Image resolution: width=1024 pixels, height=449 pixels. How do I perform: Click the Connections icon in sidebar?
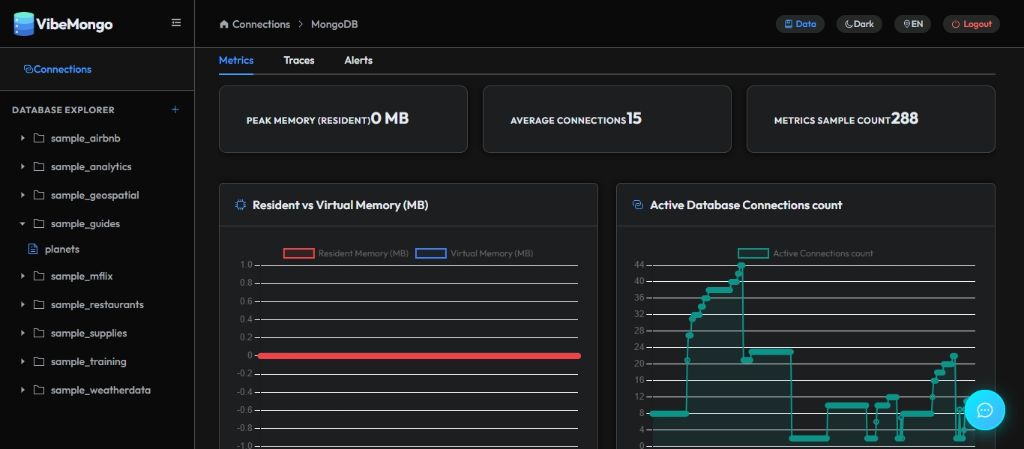[x=28, y=69]
